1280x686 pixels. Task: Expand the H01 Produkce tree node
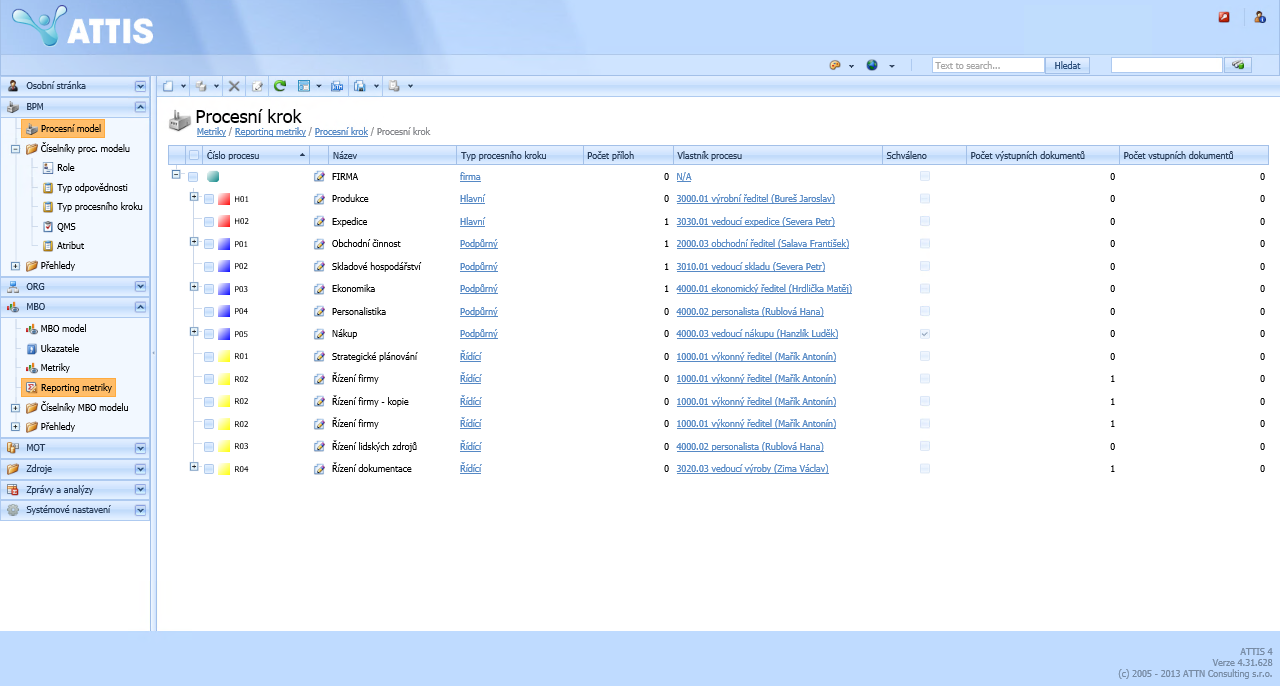click(194, 197)
